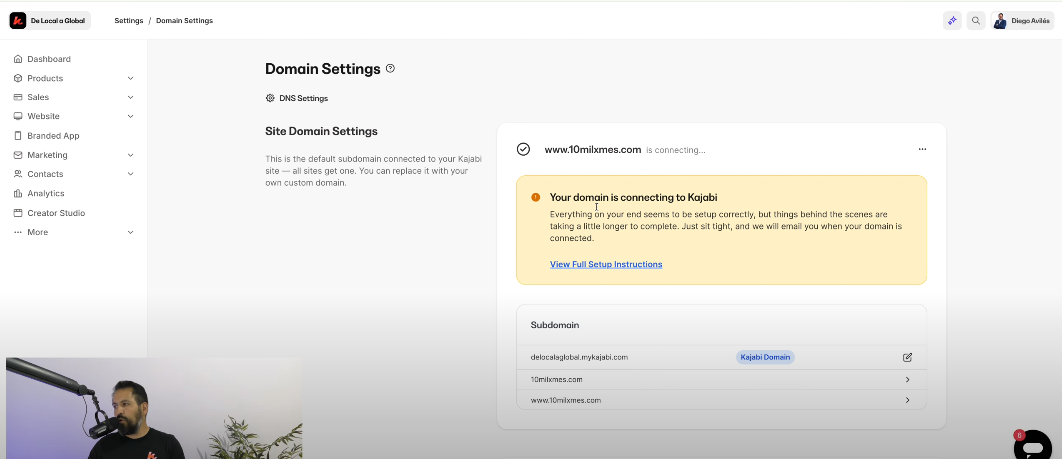
Task: Click the orange domain warning icon
Action: (x=536, y=198)
